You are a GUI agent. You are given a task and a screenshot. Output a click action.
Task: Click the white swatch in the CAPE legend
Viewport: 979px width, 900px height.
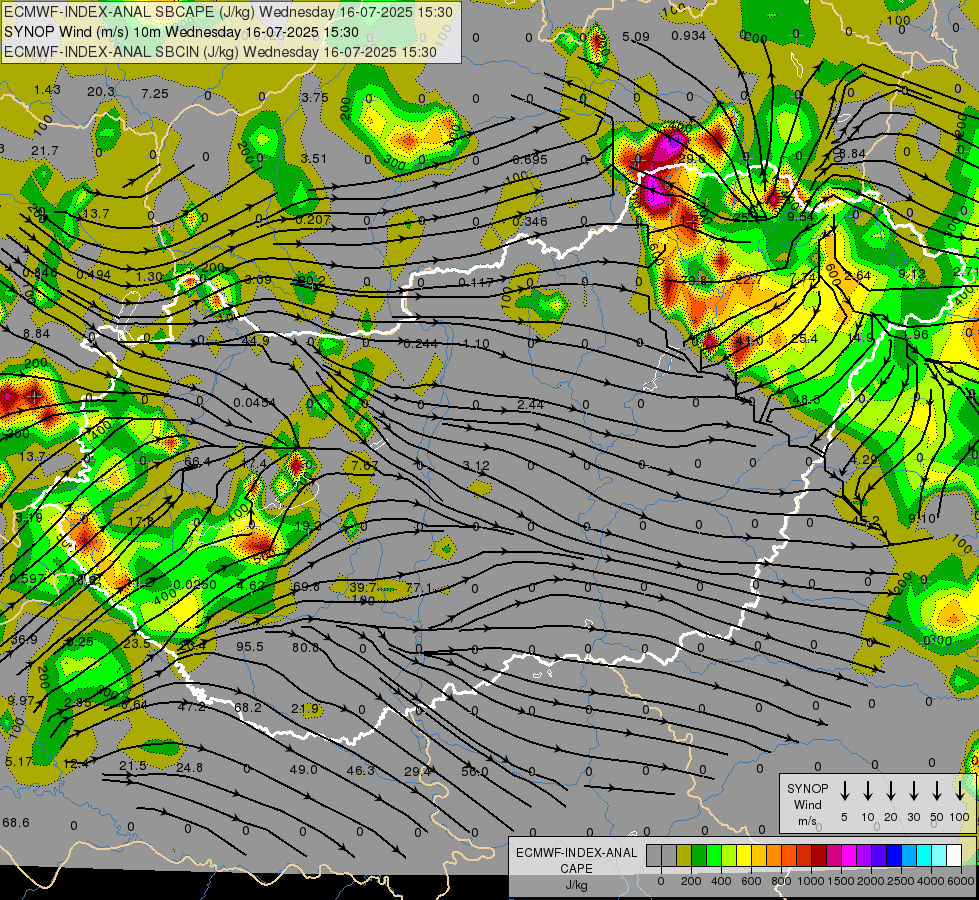955,855
